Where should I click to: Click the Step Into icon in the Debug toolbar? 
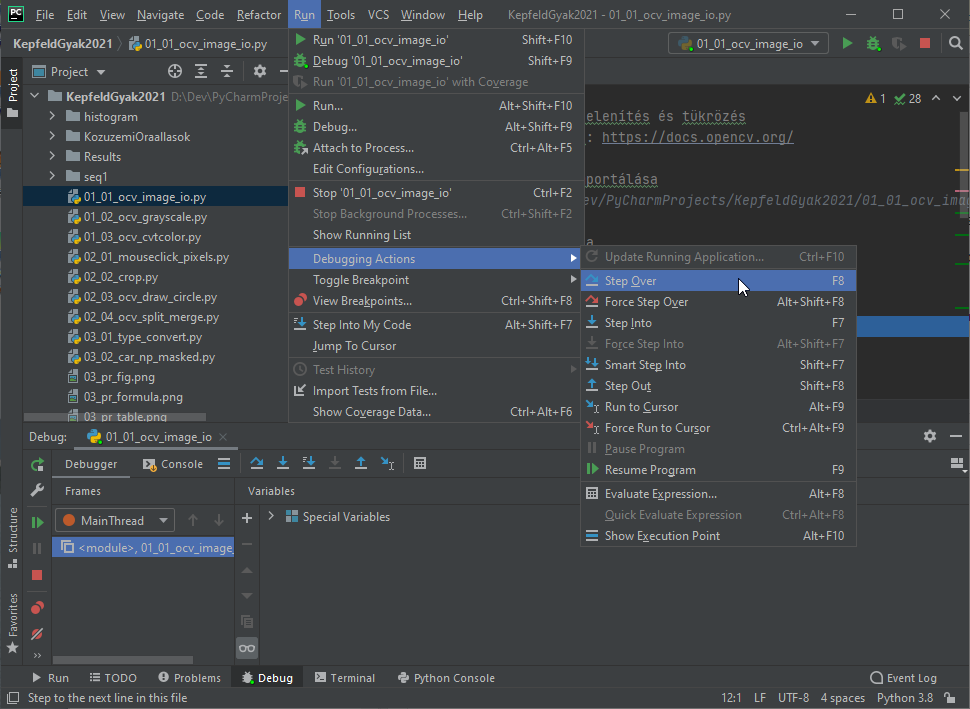click(x=283, y=463)
